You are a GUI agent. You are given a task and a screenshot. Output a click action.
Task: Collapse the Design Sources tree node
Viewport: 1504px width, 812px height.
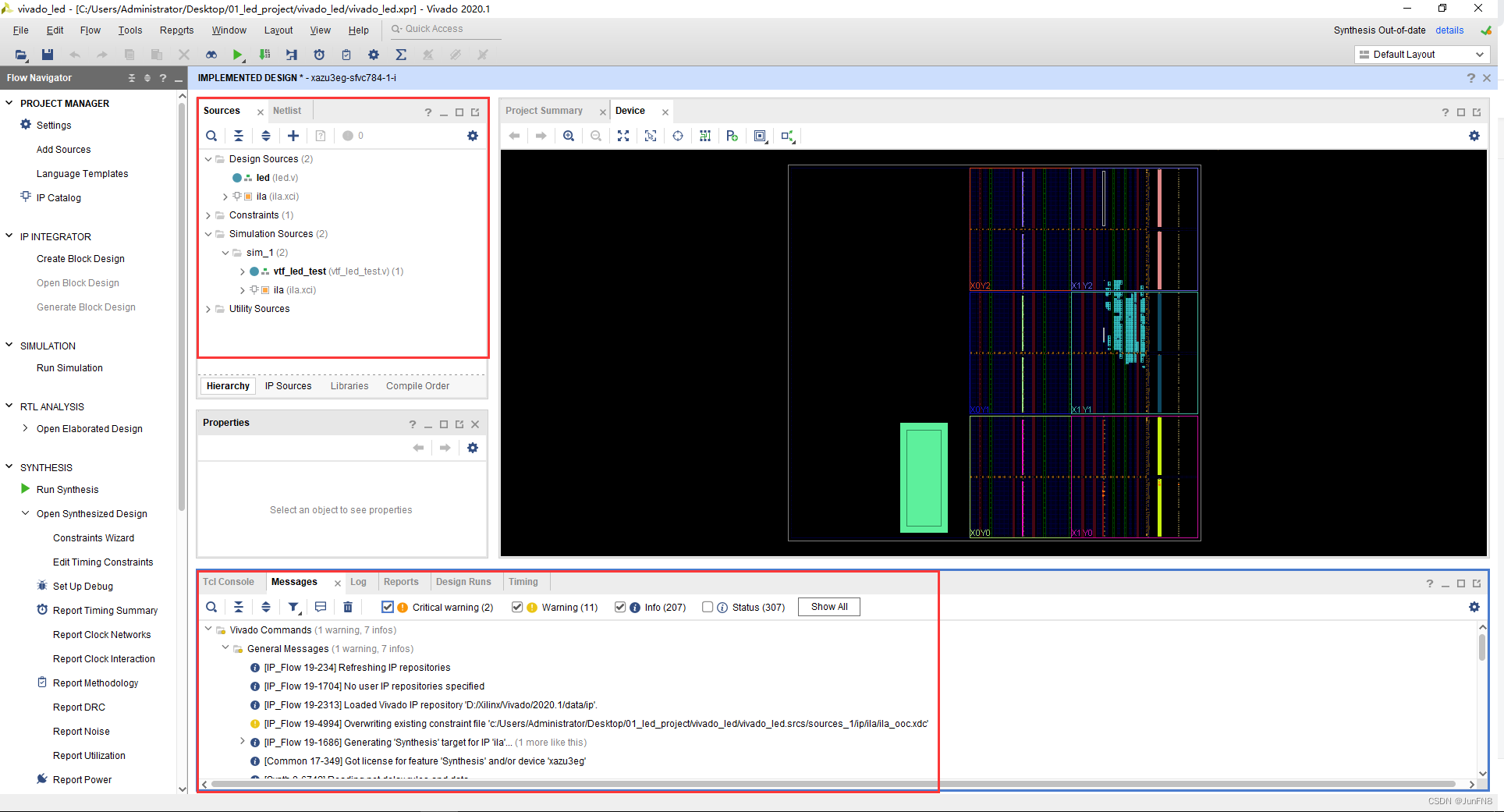pyautogui.click(x=208, y=159)
